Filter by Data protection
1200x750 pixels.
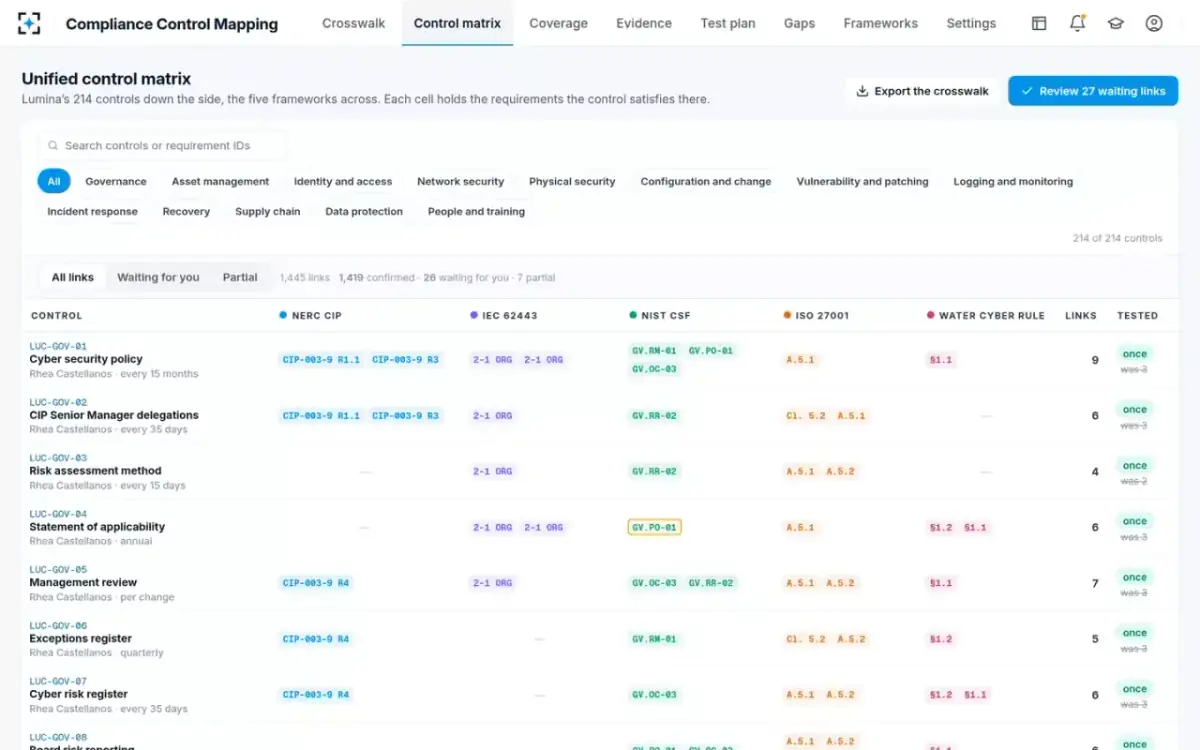pos(364,212)
